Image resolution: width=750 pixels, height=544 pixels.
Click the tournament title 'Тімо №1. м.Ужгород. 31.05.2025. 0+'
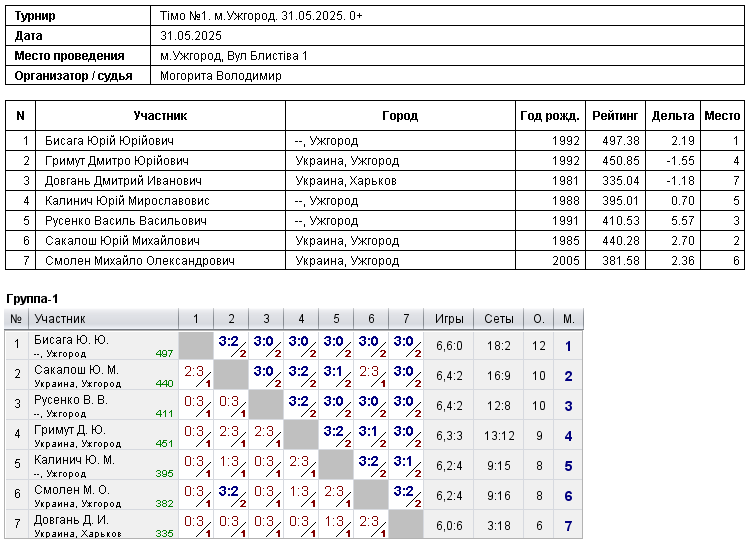pos(261,16)
